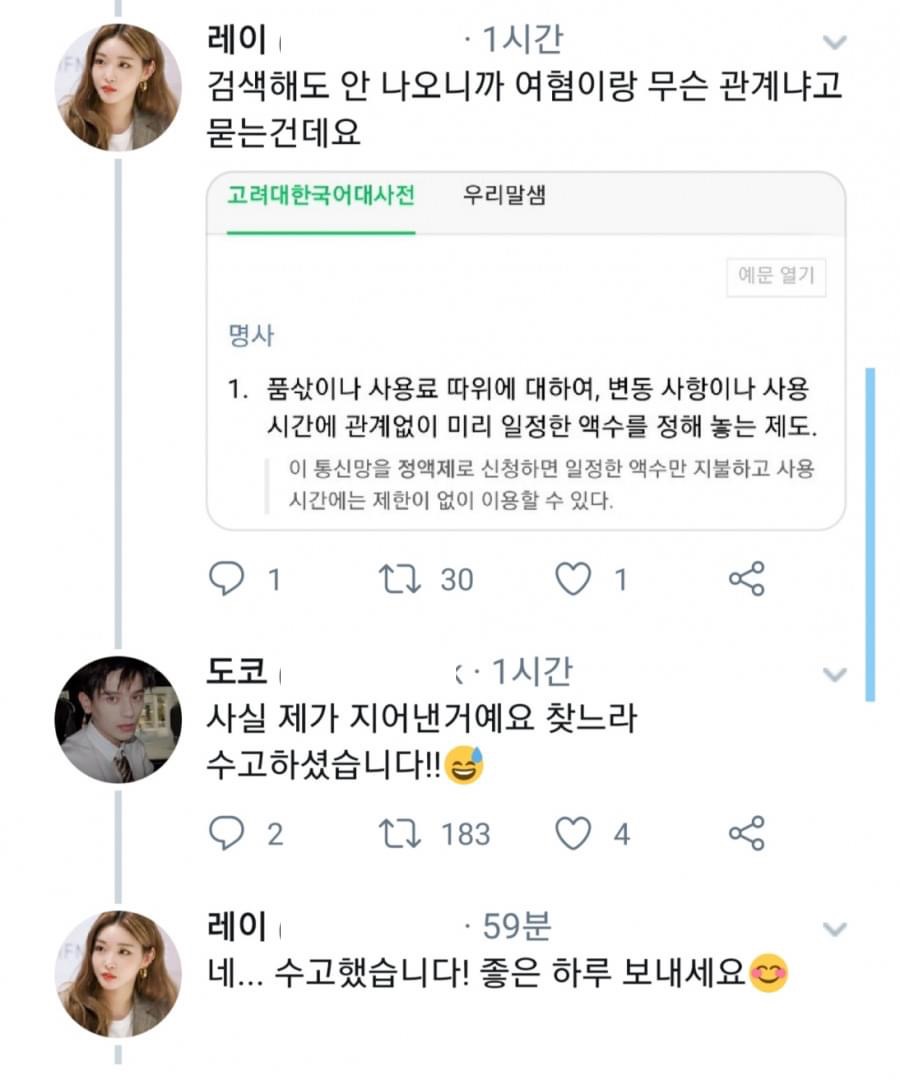
Task: Share the first tweet with the dictionary card
Action: 746,579
